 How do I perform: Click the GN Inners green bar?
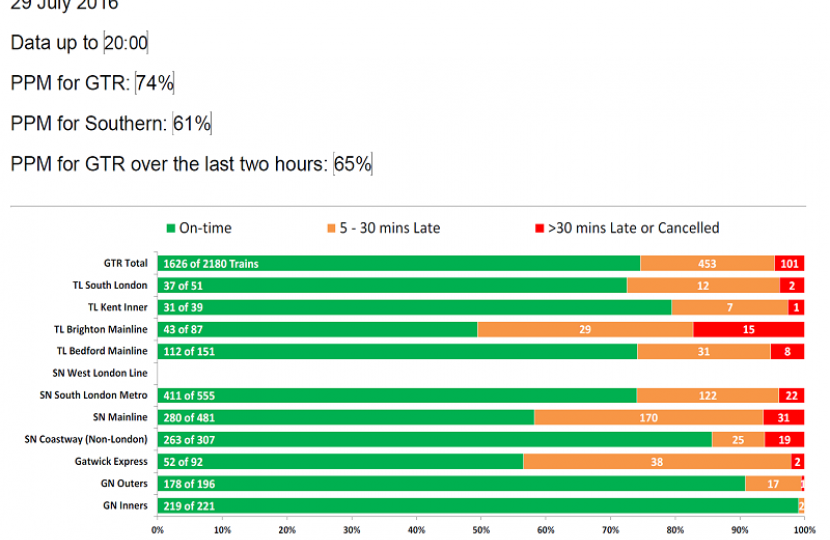[x=477, y=506]
